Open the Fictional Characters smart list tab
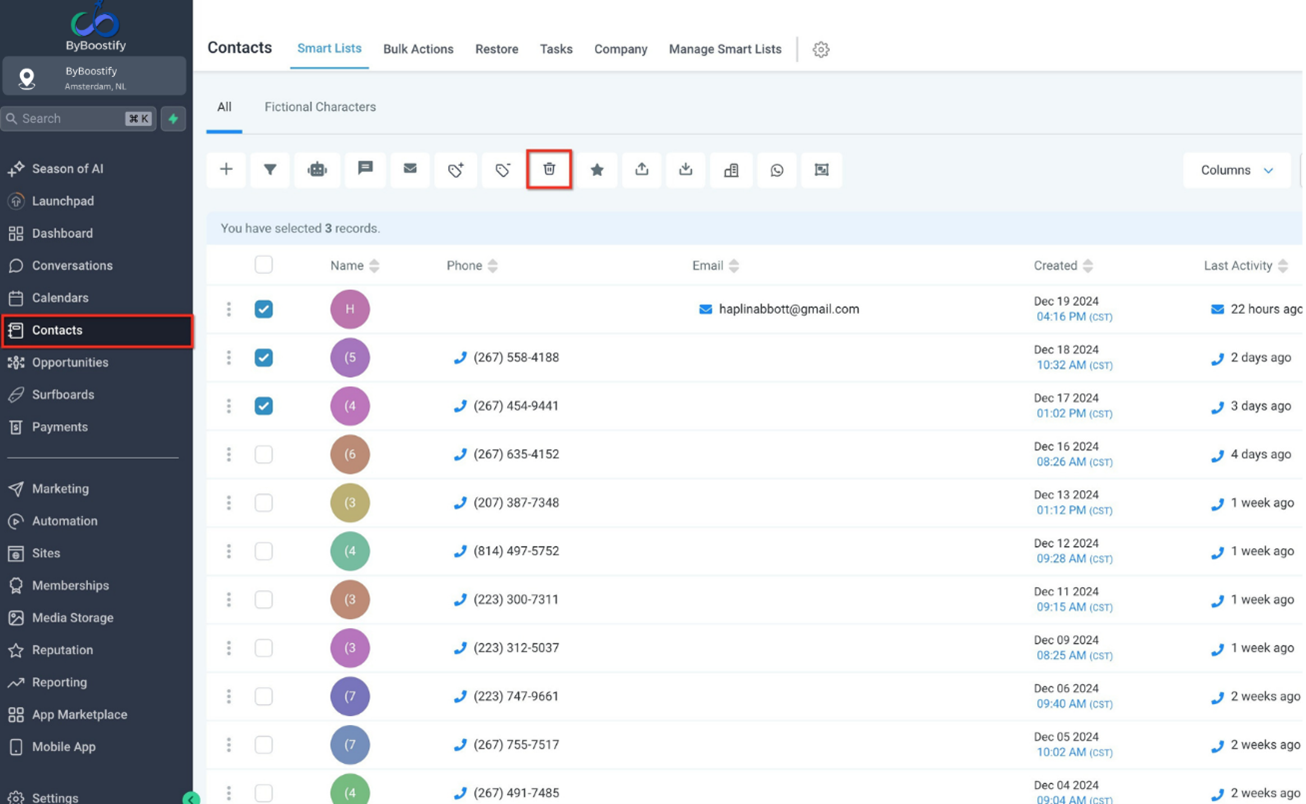This screenshot has width=1306, height=804. coord(320,107)
